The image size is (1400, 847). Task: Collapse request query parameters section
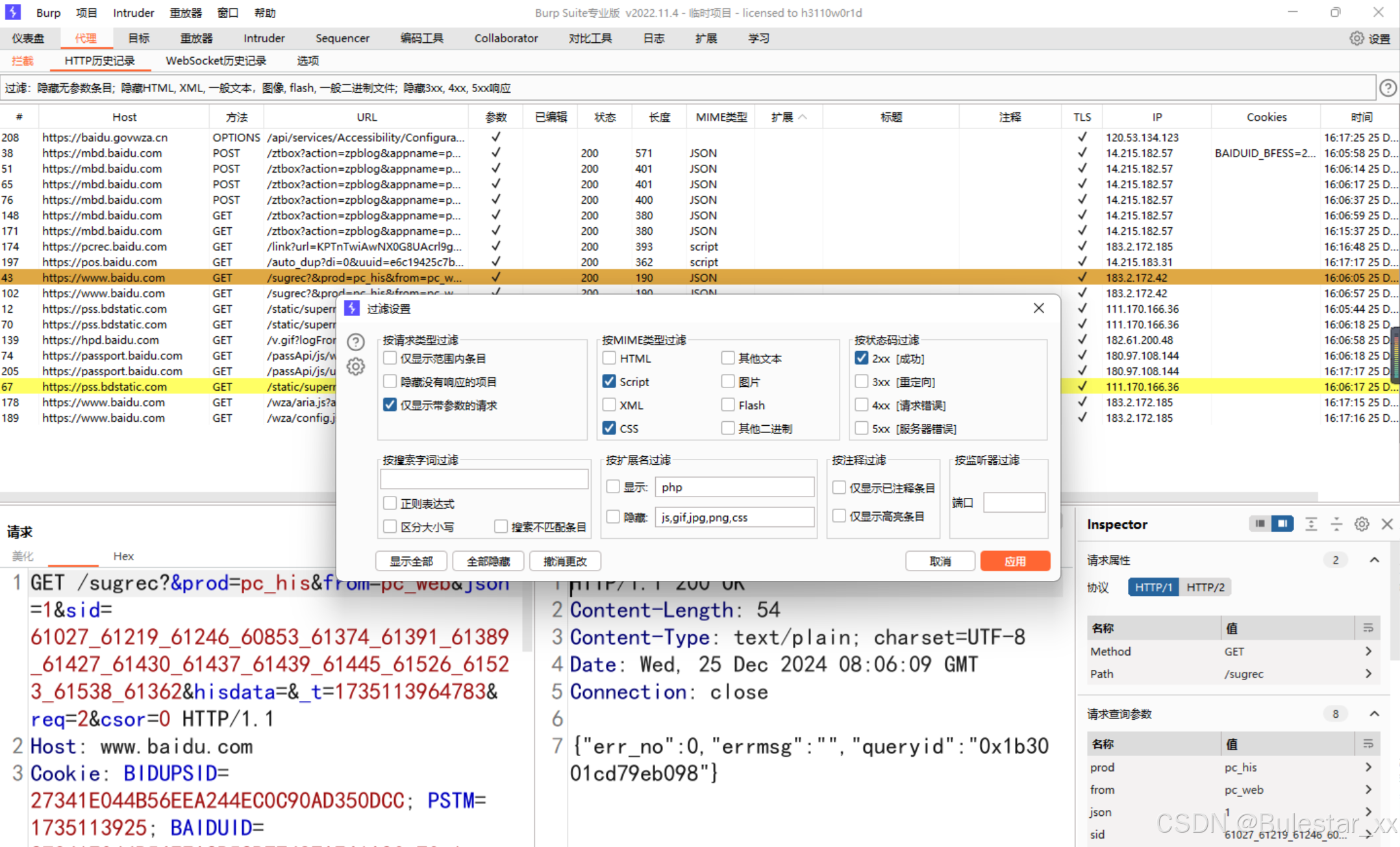(1375, 714)
